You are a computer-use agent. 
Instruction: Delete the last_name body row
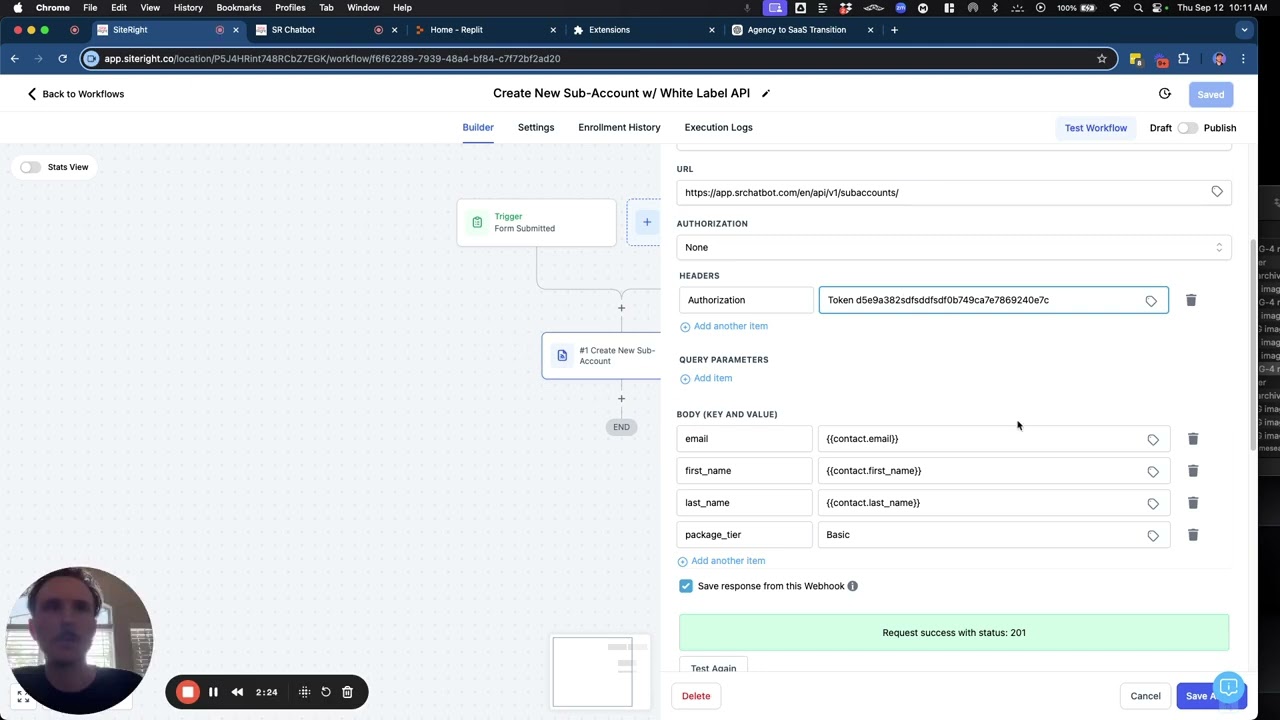point(1193,503)
